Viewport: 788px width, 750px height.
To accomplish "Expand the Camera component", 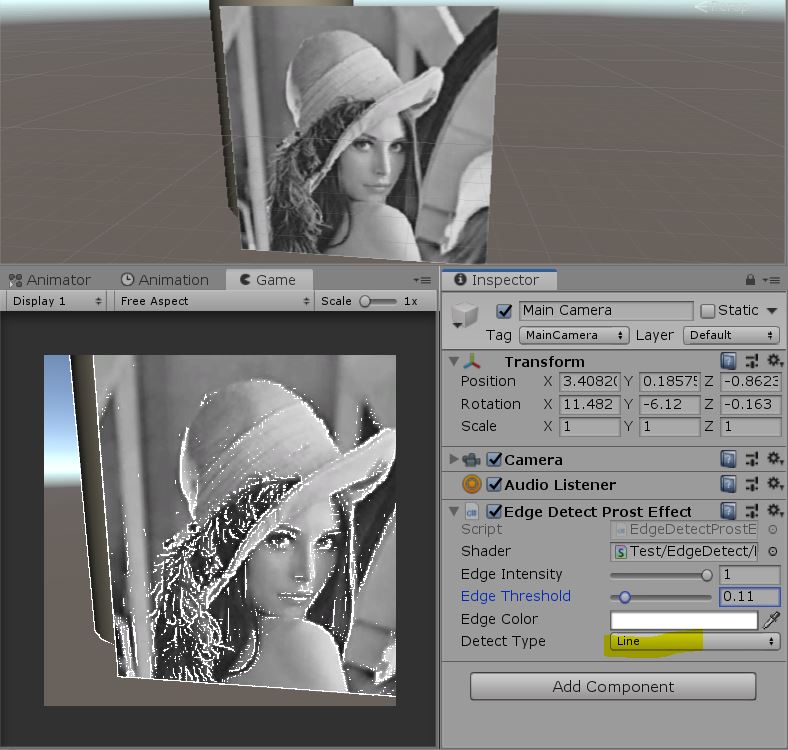I will click(x=453, y=459).
